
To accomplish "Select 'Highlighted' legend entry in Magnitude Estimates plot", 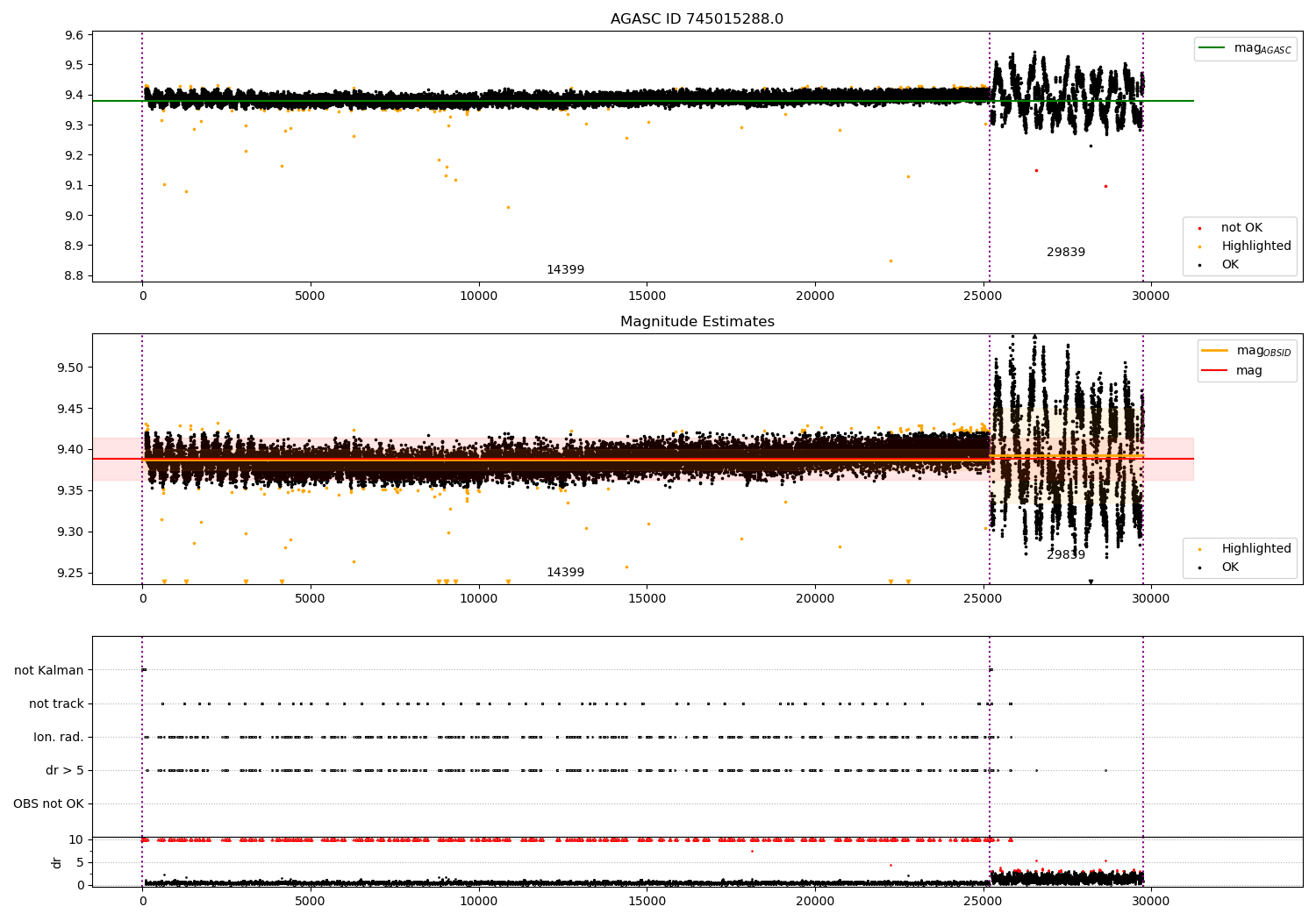I will (x=1255, y=549).
